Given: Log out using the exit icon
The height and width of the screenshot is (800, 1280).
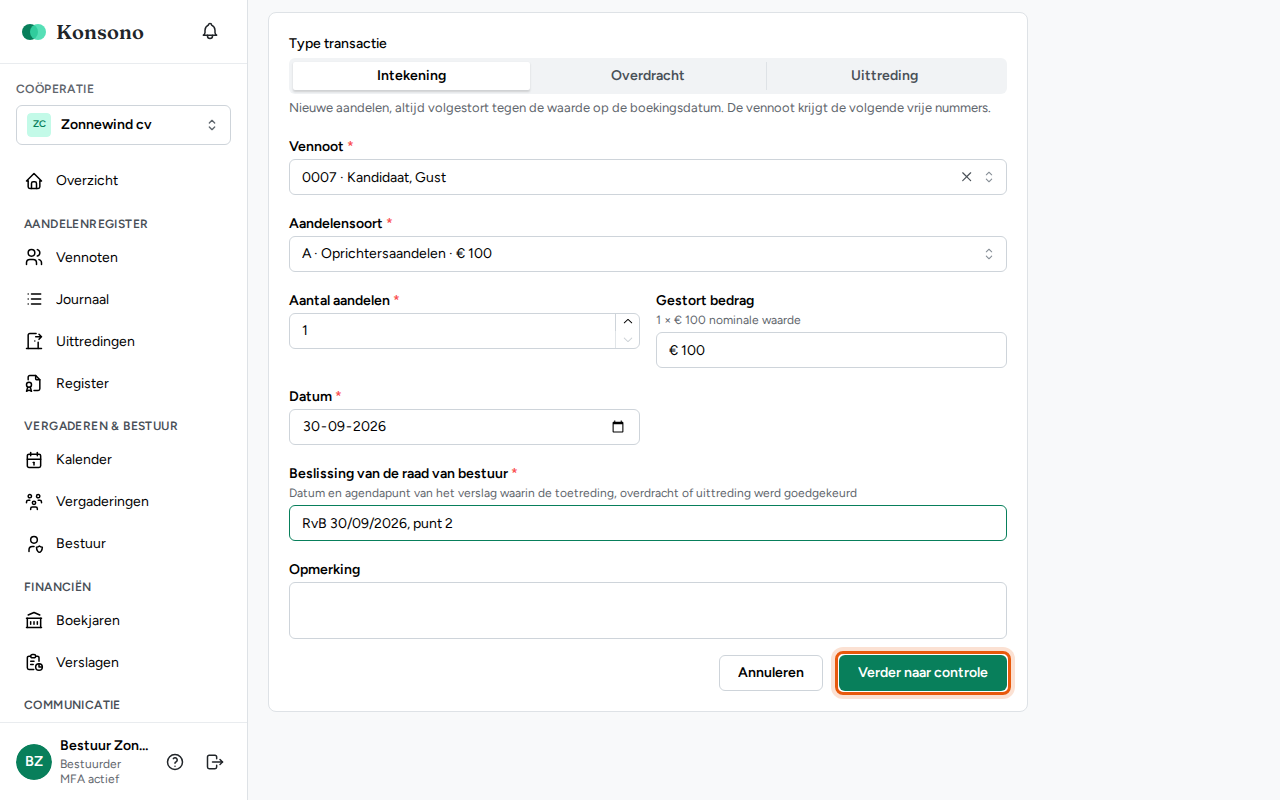Looking at the screenshot, I should 215,762.
